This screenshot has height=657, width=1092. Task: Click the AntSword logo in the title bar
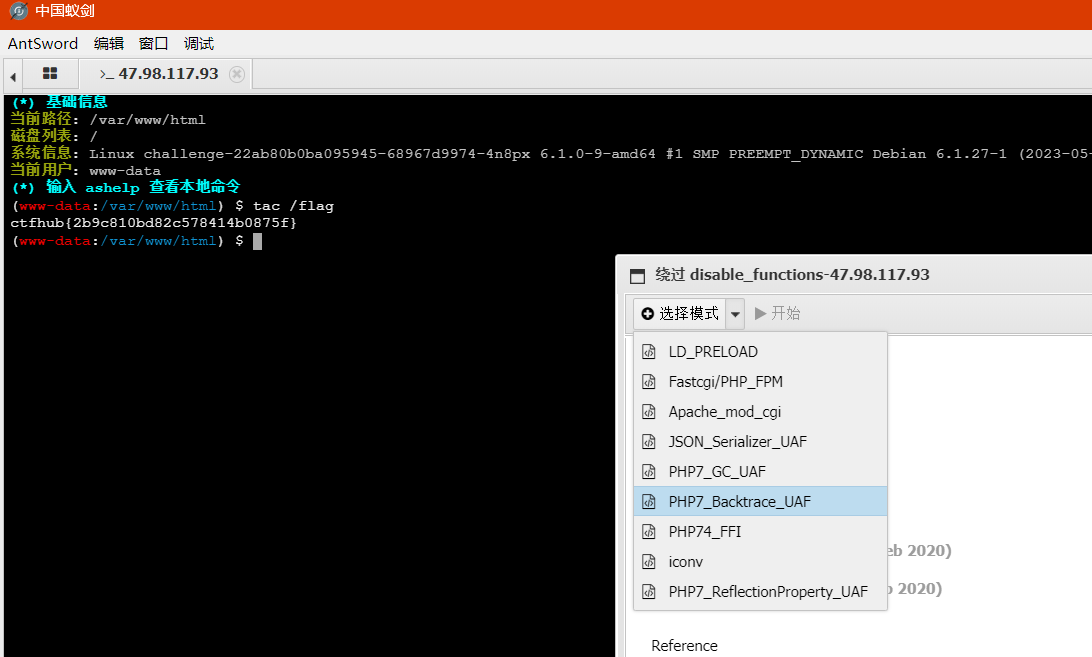(x=18, y=12)
